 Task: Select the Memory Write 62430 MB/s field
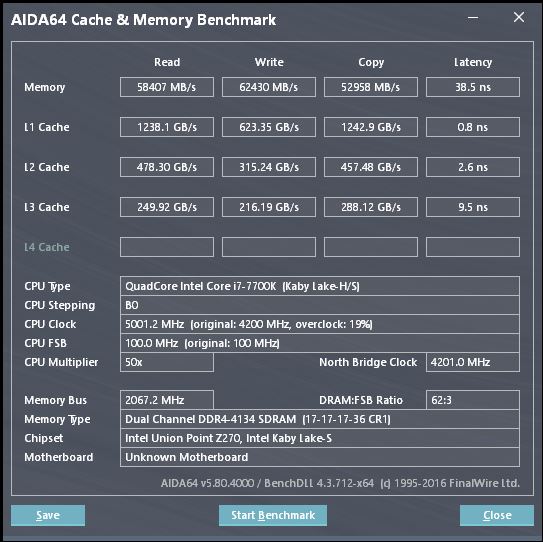269,87
